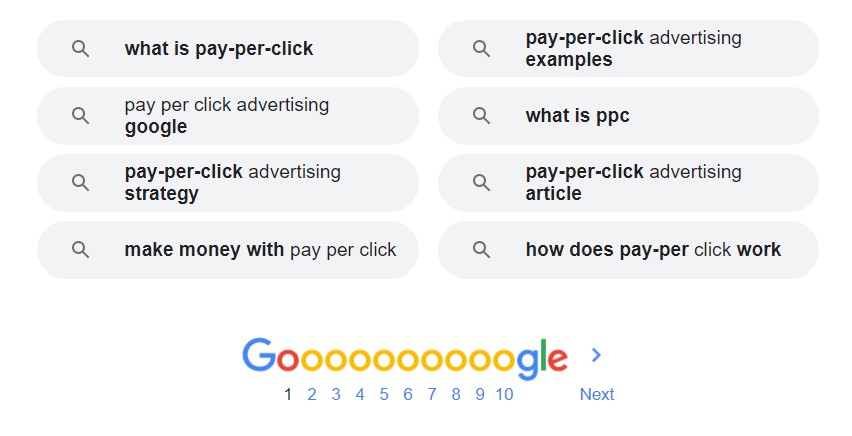Click the next-page chevron arrow beside Google logo
The width and height of the screenshot is (852, 436).
point(596,355)
